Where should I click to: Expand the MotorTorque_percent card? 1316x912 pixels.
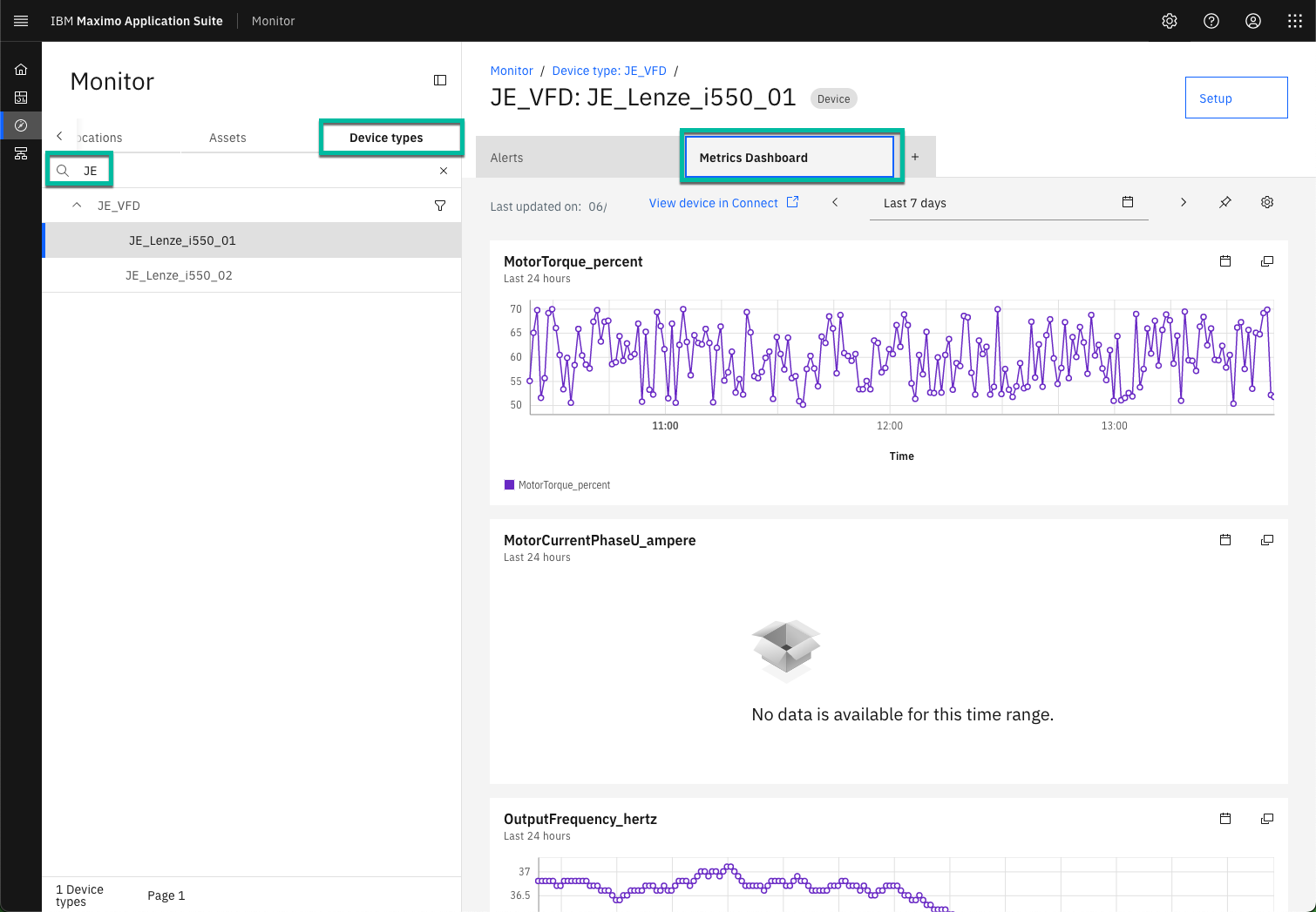1267,261
